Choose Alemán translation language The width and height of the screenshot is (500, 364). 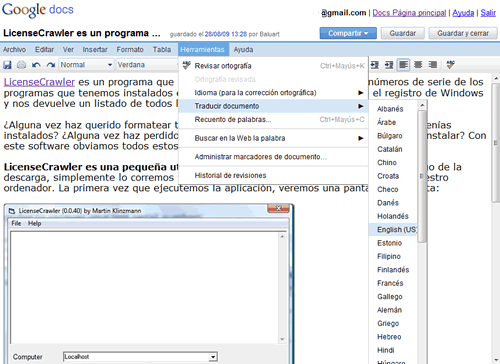(x=393, y=310)
